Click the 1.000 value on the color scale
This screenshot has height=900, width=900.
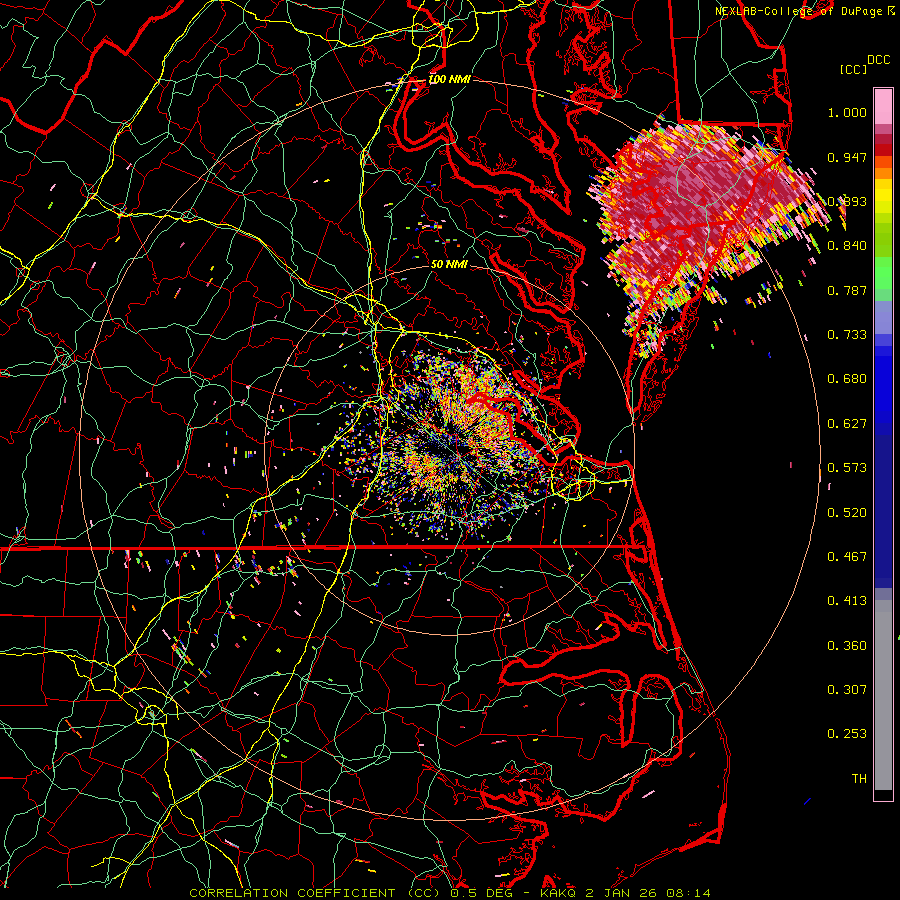coord(847,112)
